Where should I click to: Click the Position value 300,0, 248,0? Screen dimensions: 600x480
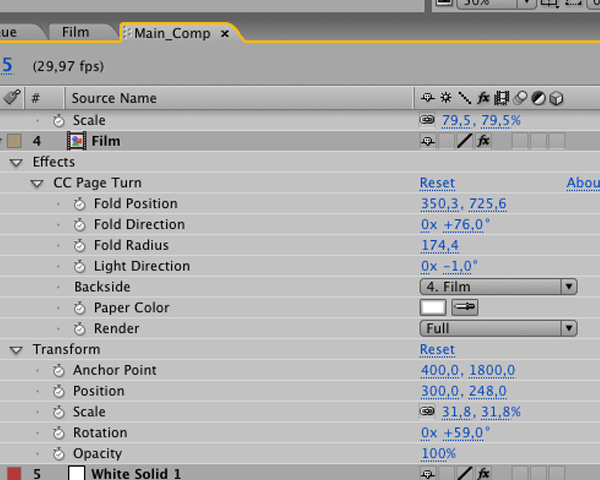coord(463,391)
